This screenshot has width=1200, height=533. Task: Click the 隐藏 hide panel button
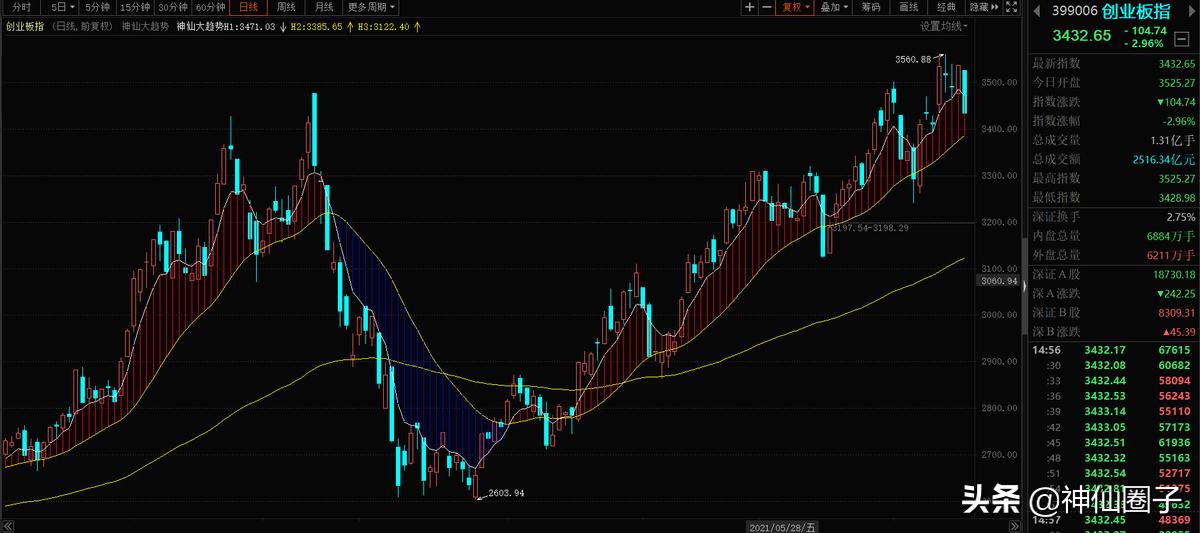(x=983, y=8)
